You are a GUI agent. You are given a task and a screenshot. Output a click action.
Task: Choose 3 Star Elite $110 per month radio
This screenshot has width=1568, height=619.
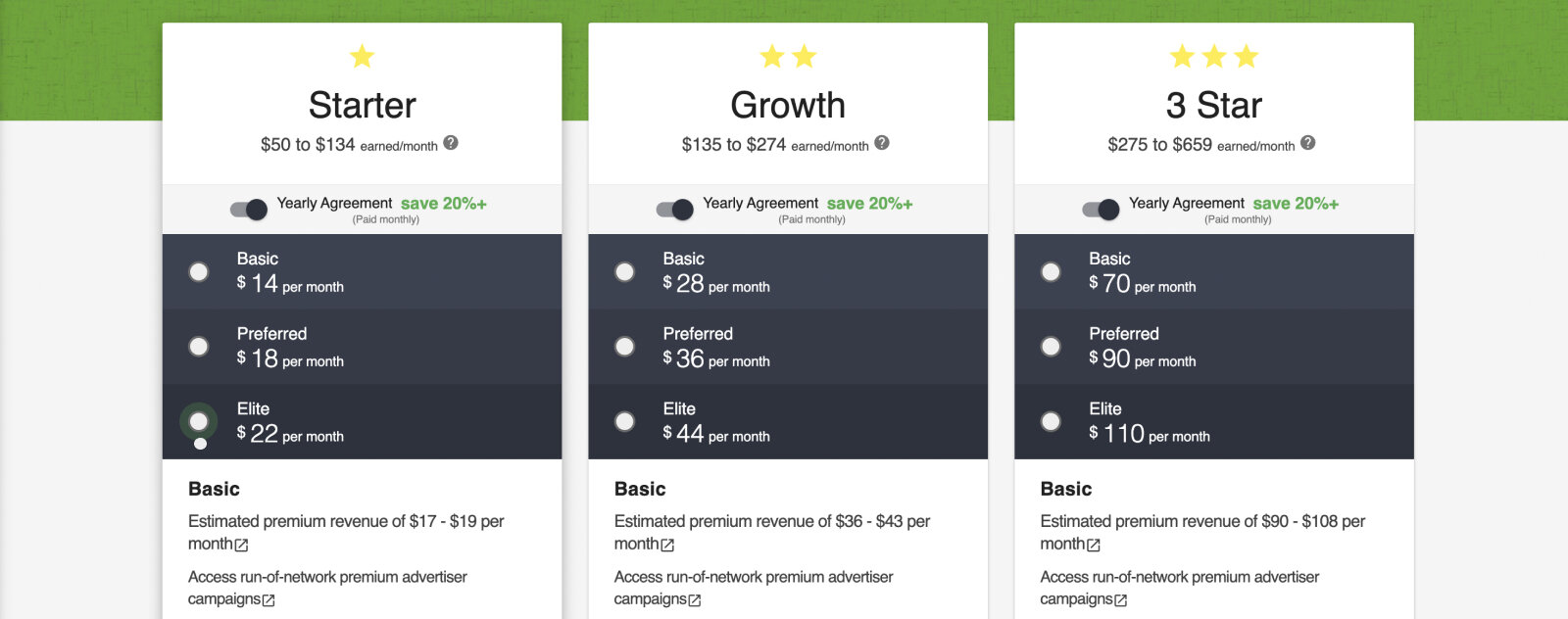pos(1051,421)
